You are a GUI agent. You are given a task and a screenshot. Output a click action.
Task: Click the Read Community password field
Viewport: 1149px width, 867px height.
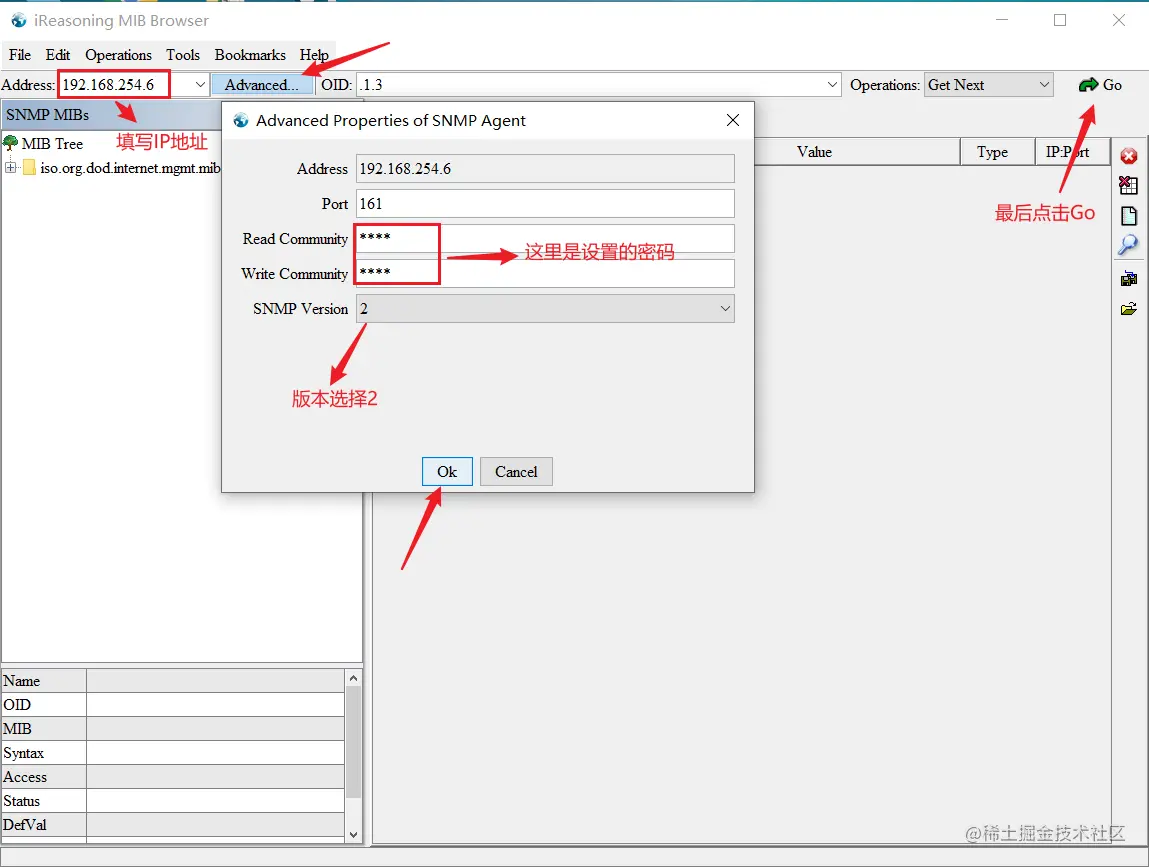pos(545,238)
